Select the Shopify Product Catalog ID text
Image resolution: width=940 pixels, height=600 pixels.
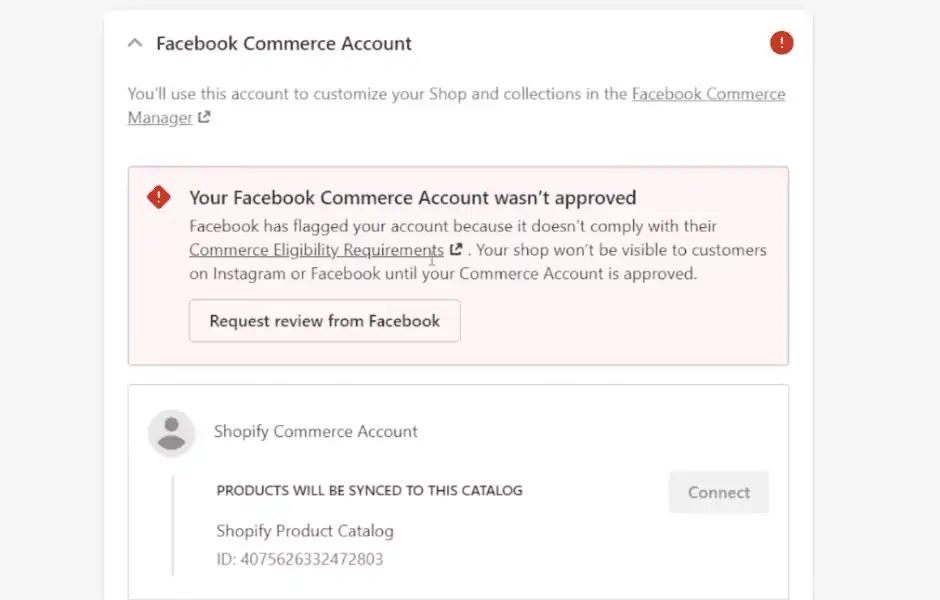click(299, 560)
